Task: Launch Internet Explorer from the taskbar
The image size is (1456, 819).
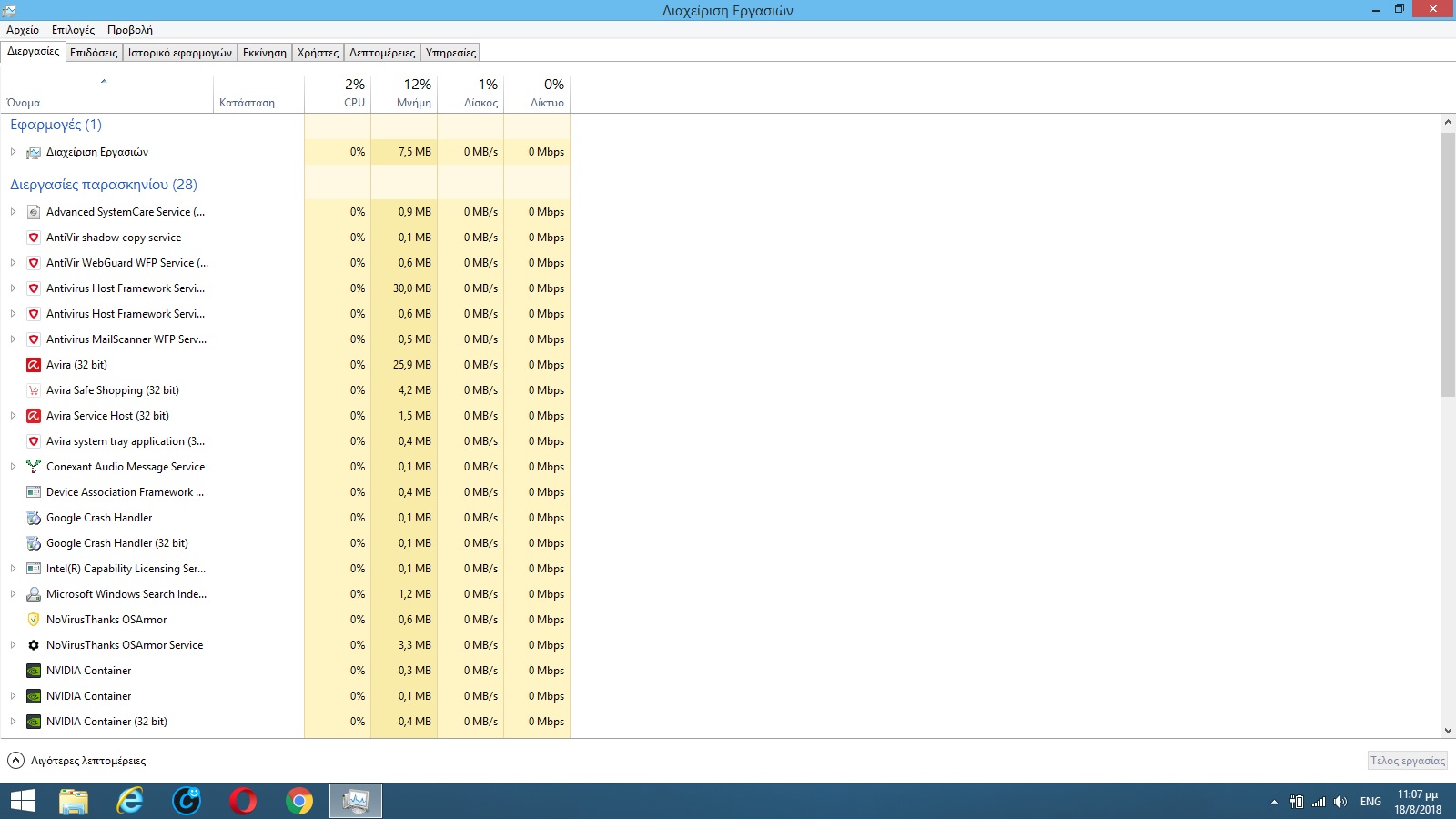Action: click(130, 801)
